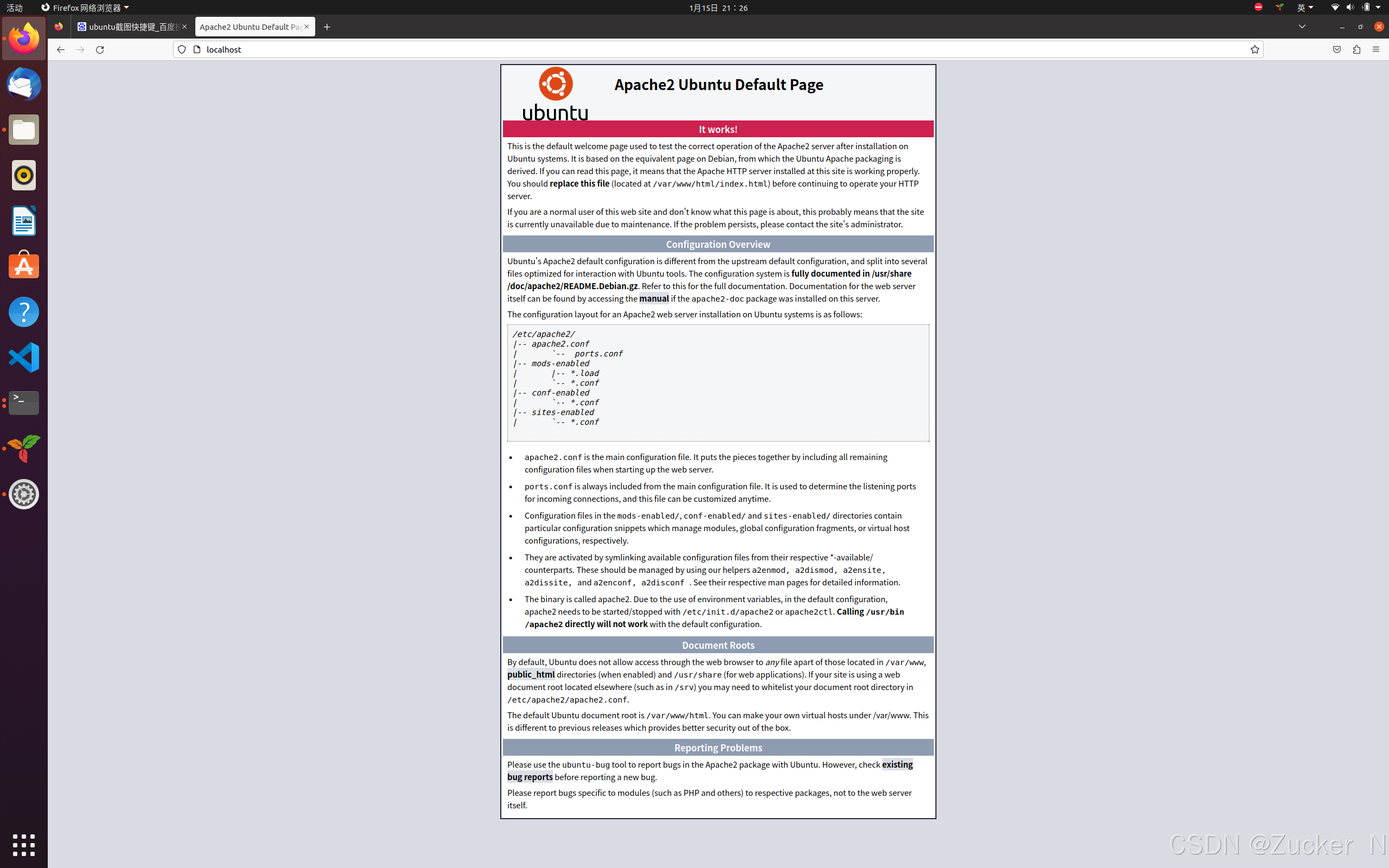The width and height of the screenshot is (1389, 868).
Task: Open Terminal from the dock
Action: click(23, 403)
